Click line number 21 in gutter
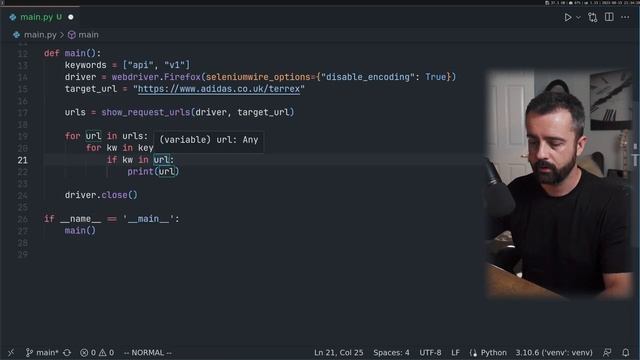The width and height of the screenshot is (640, 360). click(22, 160)
